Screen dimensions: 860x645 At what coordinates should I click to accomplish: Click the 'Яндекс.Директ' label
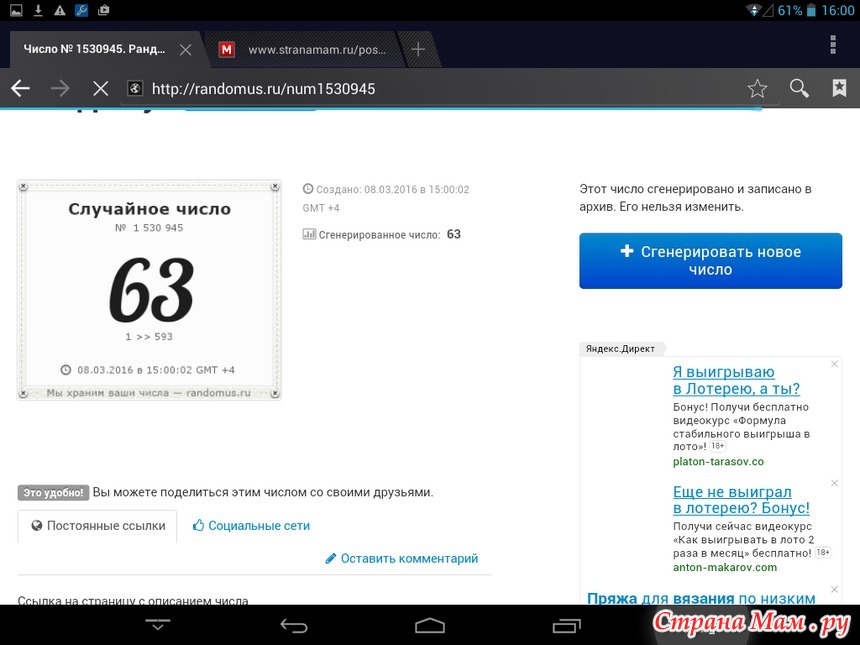(620, 349)
